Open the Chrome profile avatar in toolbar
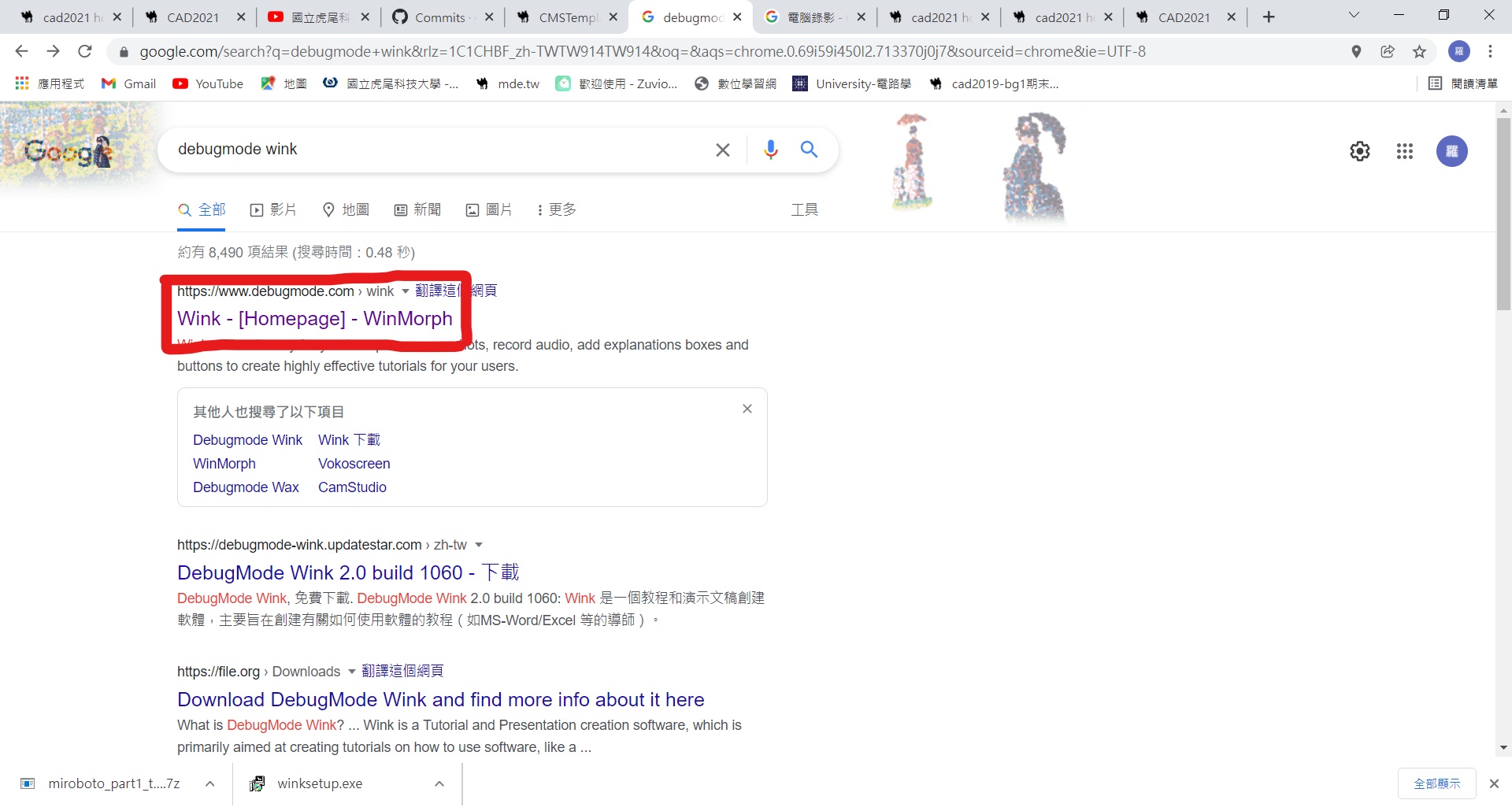Screen dimensions: 1512x811 (1459, 51)
